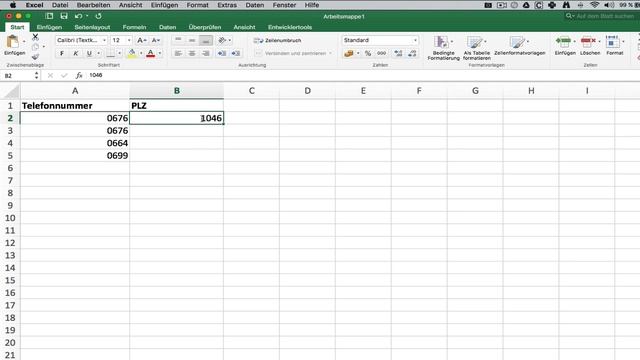Click the Paste (Einfügen) clipboard icon
Viewport: 640px width, 360px height.
[x=13, y=42]
